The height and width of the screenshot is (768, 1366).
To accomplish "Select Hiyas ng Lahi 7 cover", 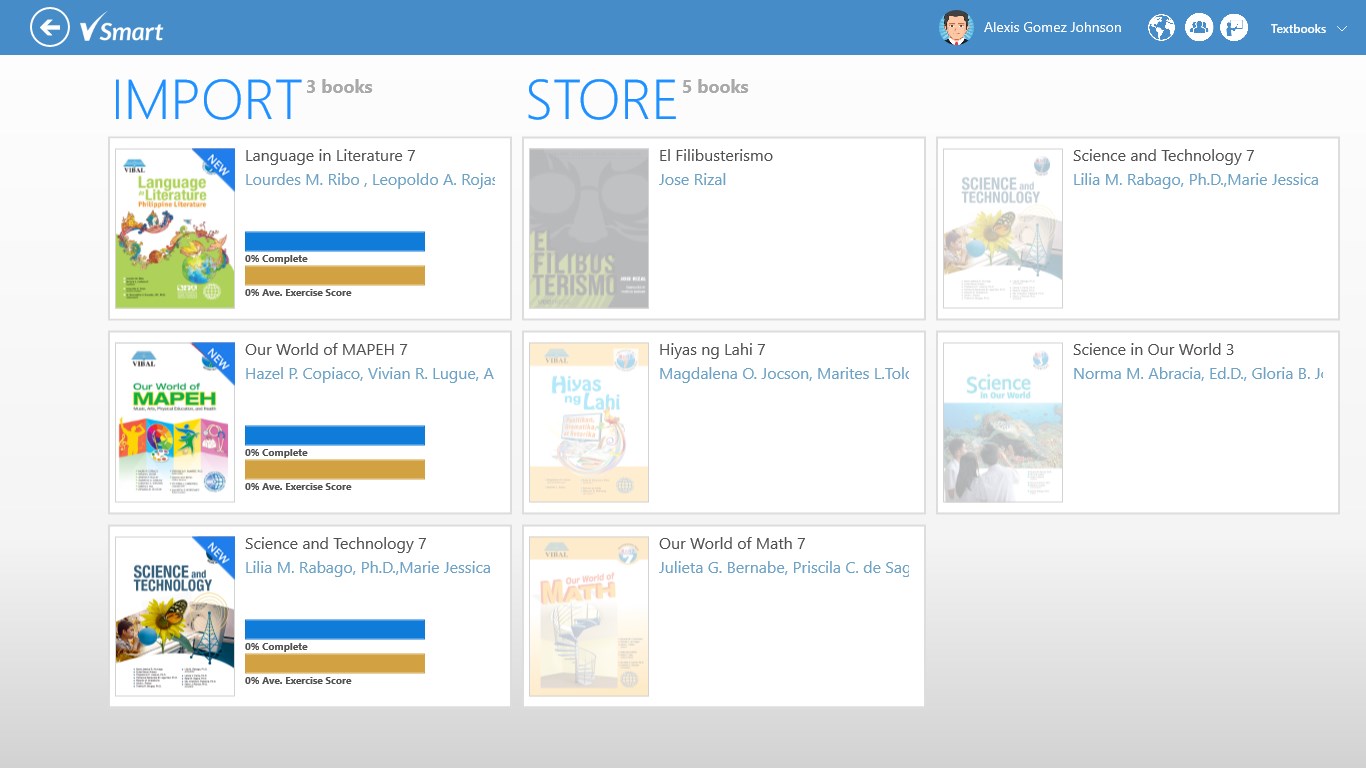I will coord(589,422).
